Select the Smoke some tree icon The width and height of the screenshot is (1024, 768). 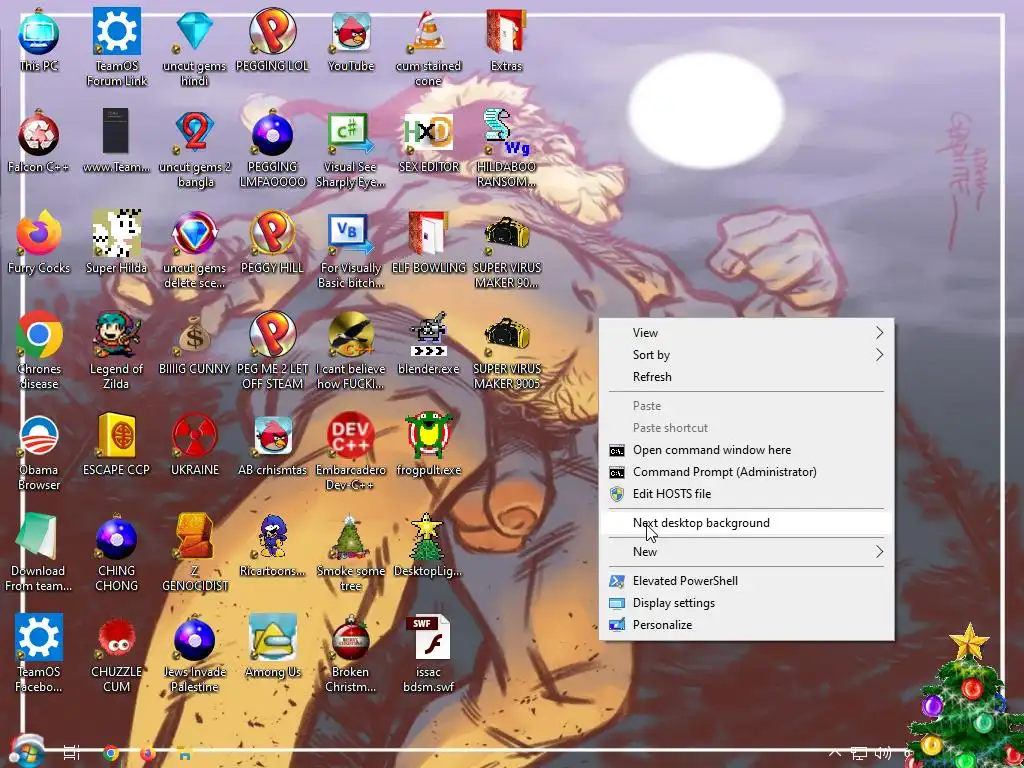pyautogui.click(x=351, y=553)
